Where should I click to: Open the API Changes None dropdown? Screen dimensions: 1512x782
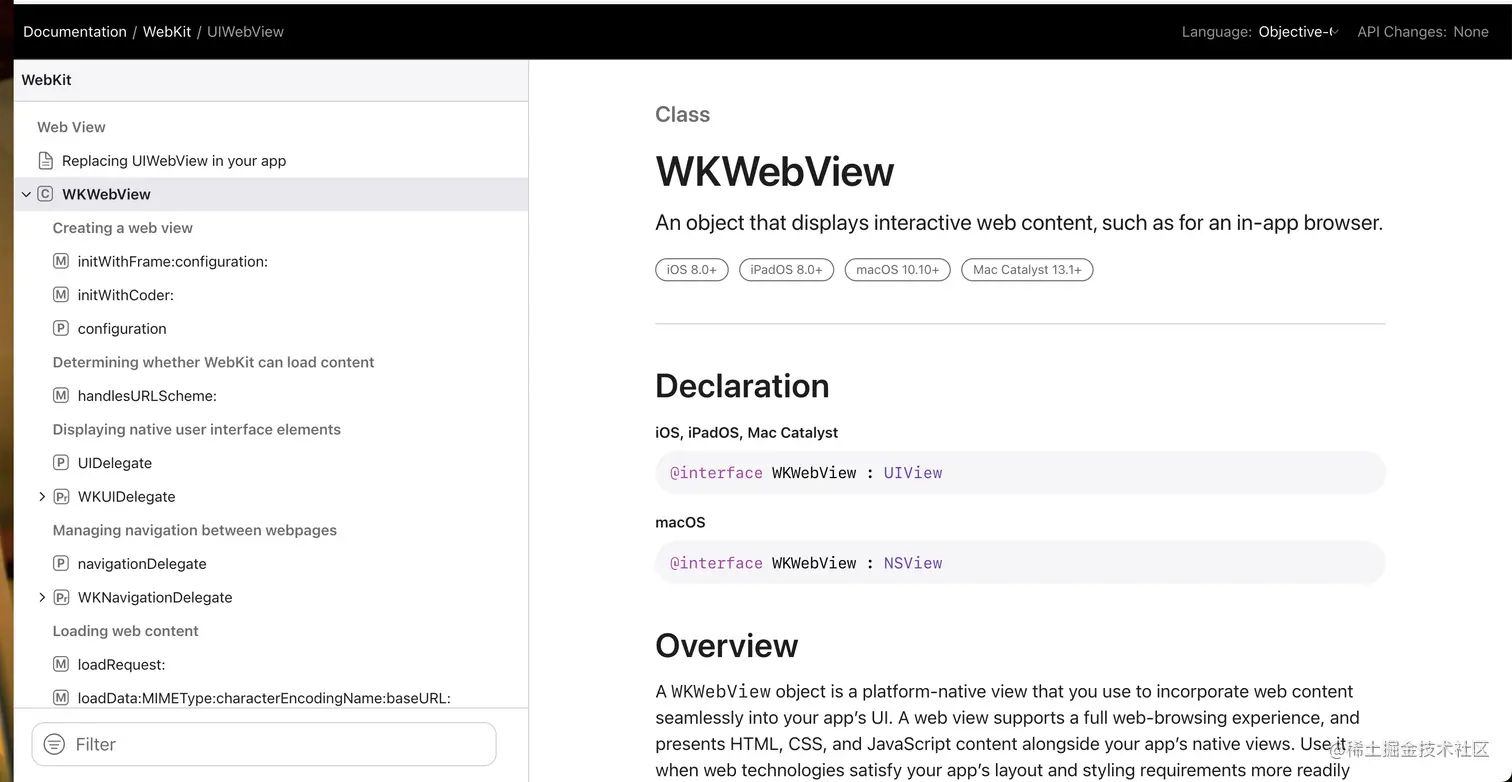point(1422,32)
